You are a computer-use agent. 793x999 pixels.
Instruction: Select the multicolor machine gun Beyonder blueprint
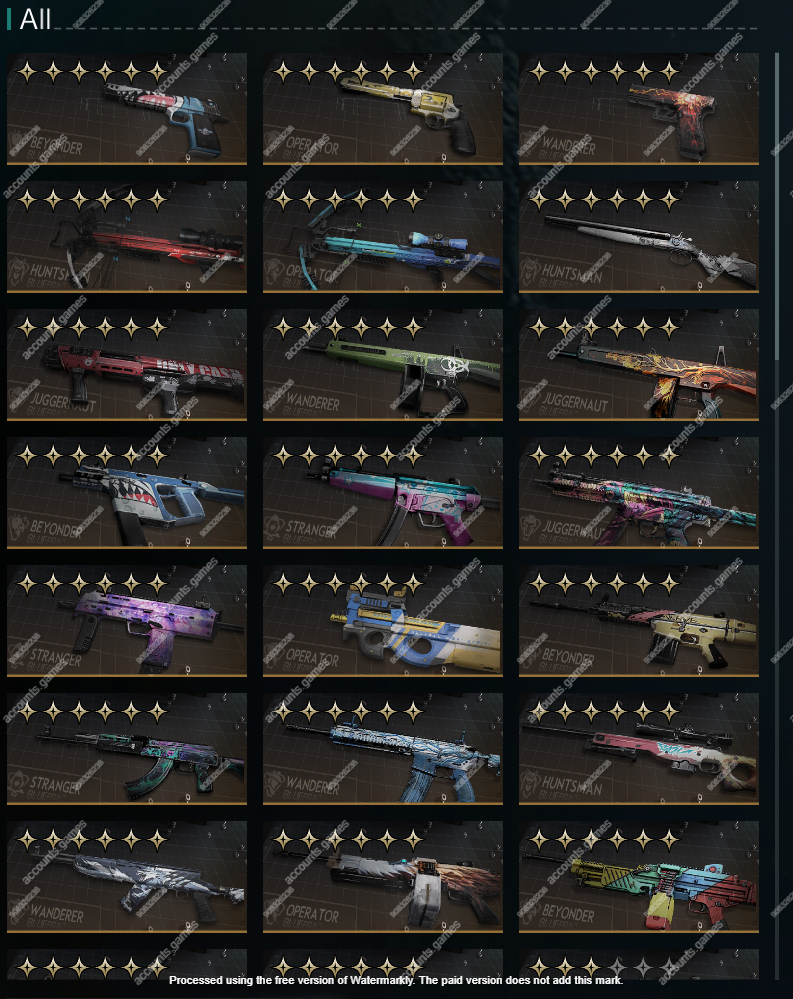tap(639, 877)
